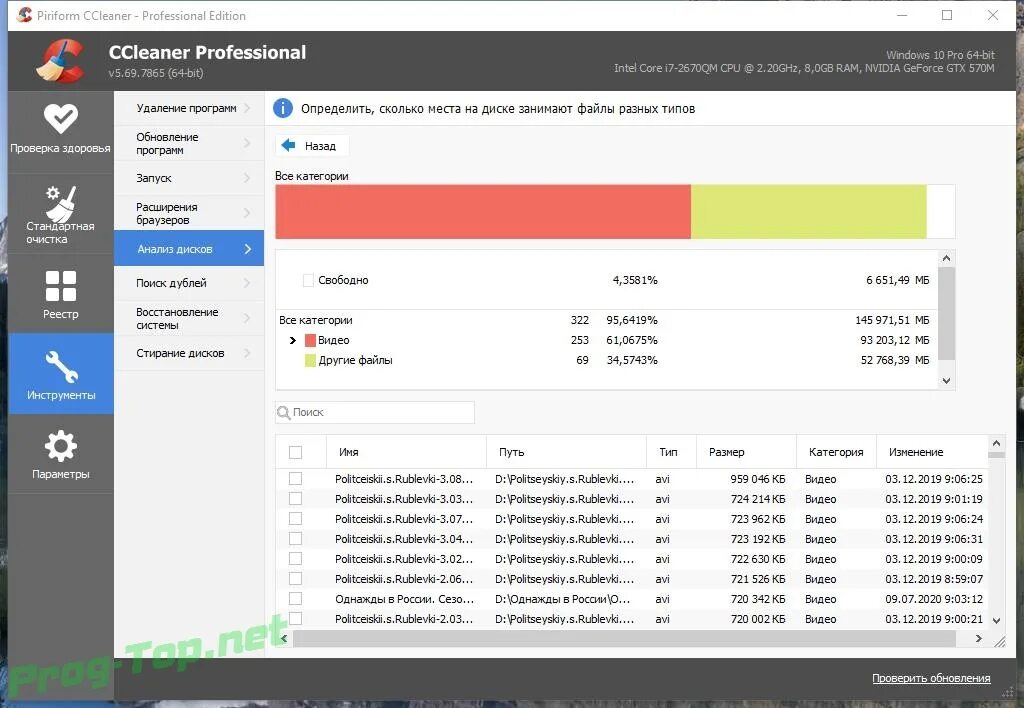
Task: Click the blue info icon above the chart
Action: pyautogui.click(x=282, y=107)
